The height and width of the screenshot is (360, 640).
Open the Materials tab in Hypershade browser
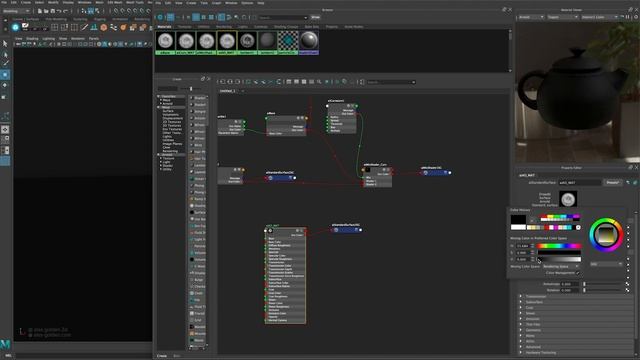point(164,27)
